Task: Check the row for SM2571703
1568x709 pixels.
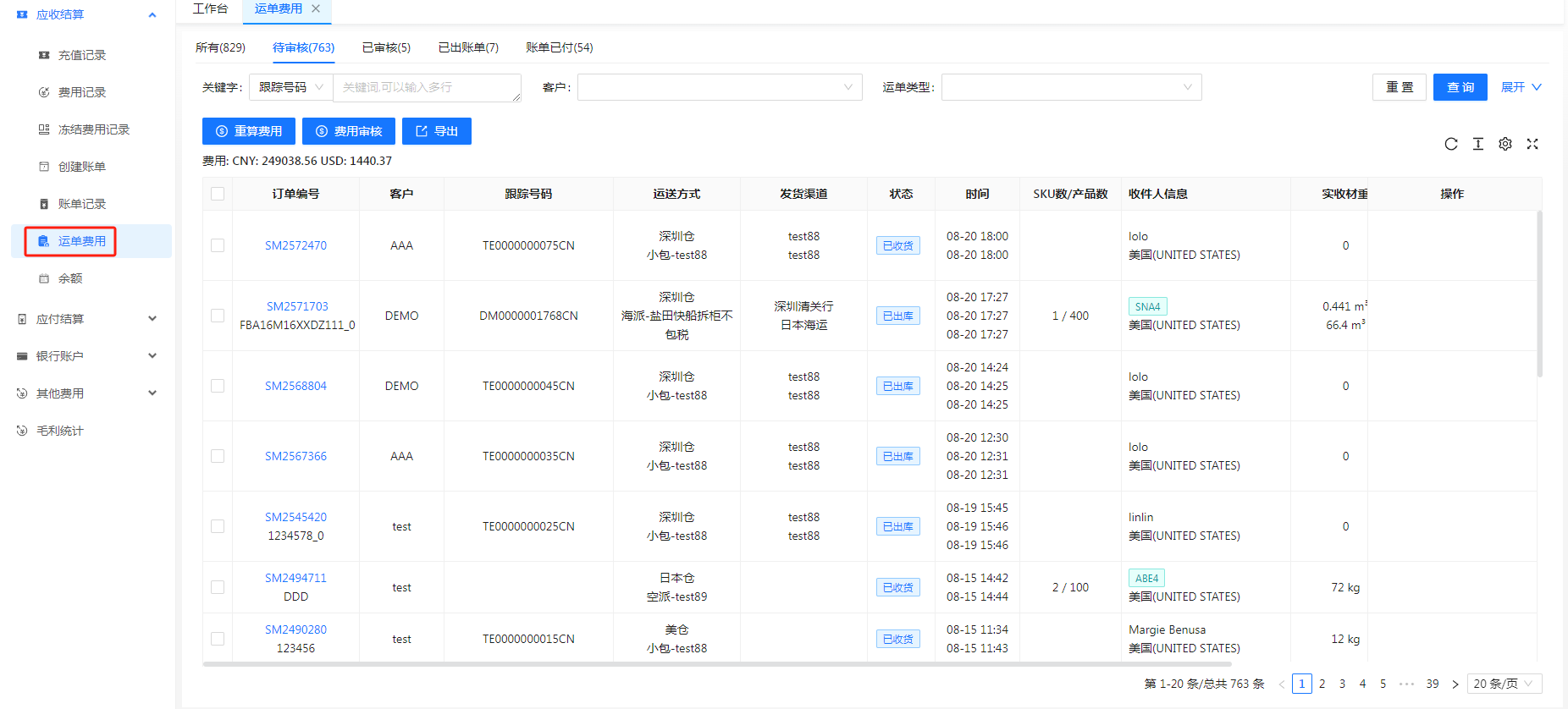Action: pyautogui.click(x=218, y=316)
